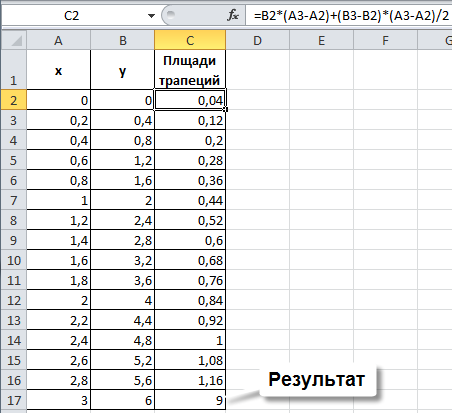The image size is (452, 413).
Task: Select column D header
Action: (257, 40)
